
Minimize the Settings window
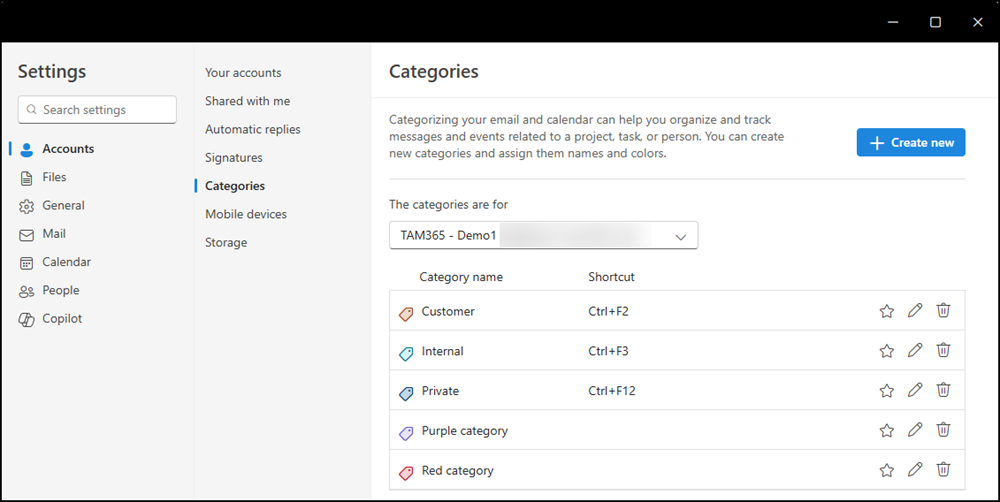pos(893,22)
